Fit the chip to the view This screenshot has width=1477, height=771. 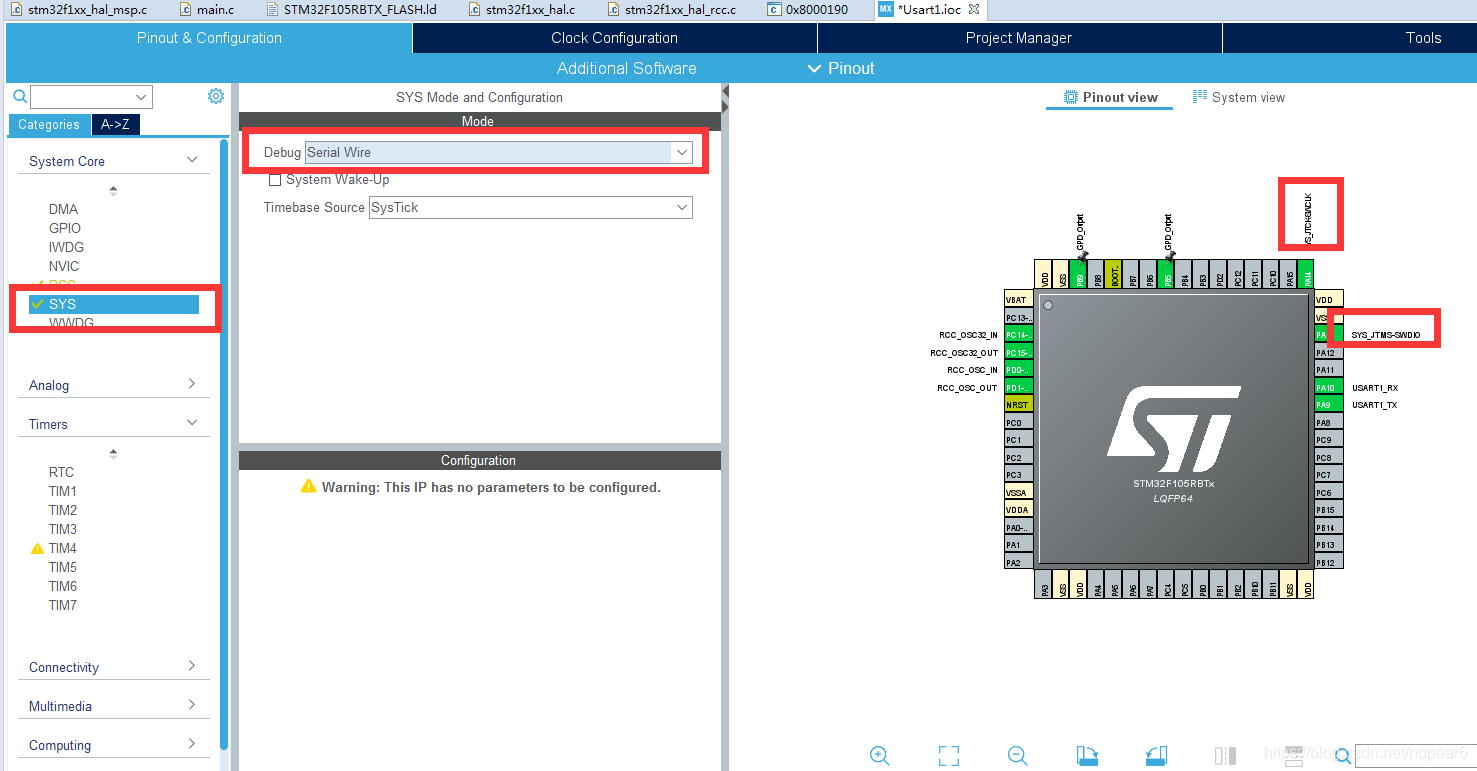pyautogui.click(x=949, y=755)
